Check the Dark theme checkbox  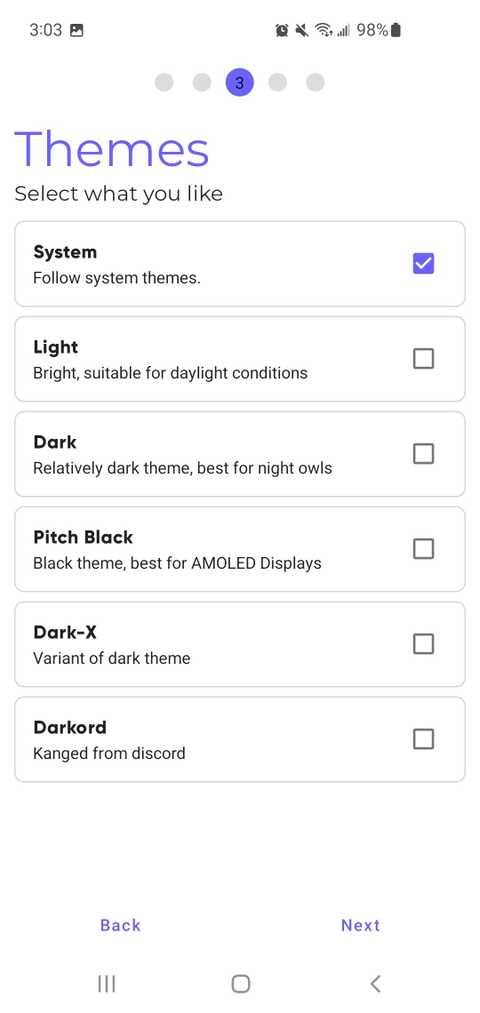[x=423, y=454]
